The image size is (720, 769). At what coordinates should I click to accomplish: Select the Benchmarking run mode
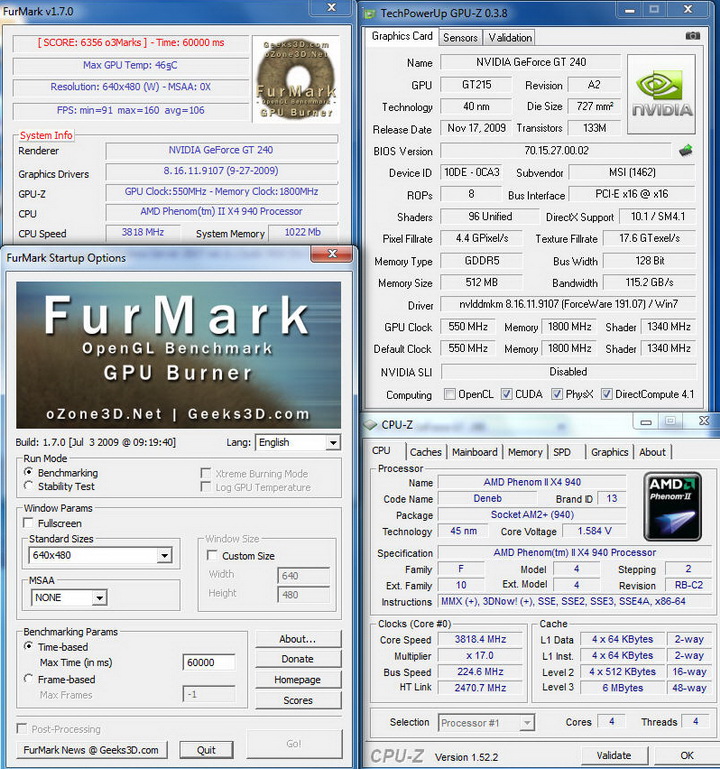tap(28, 472)
